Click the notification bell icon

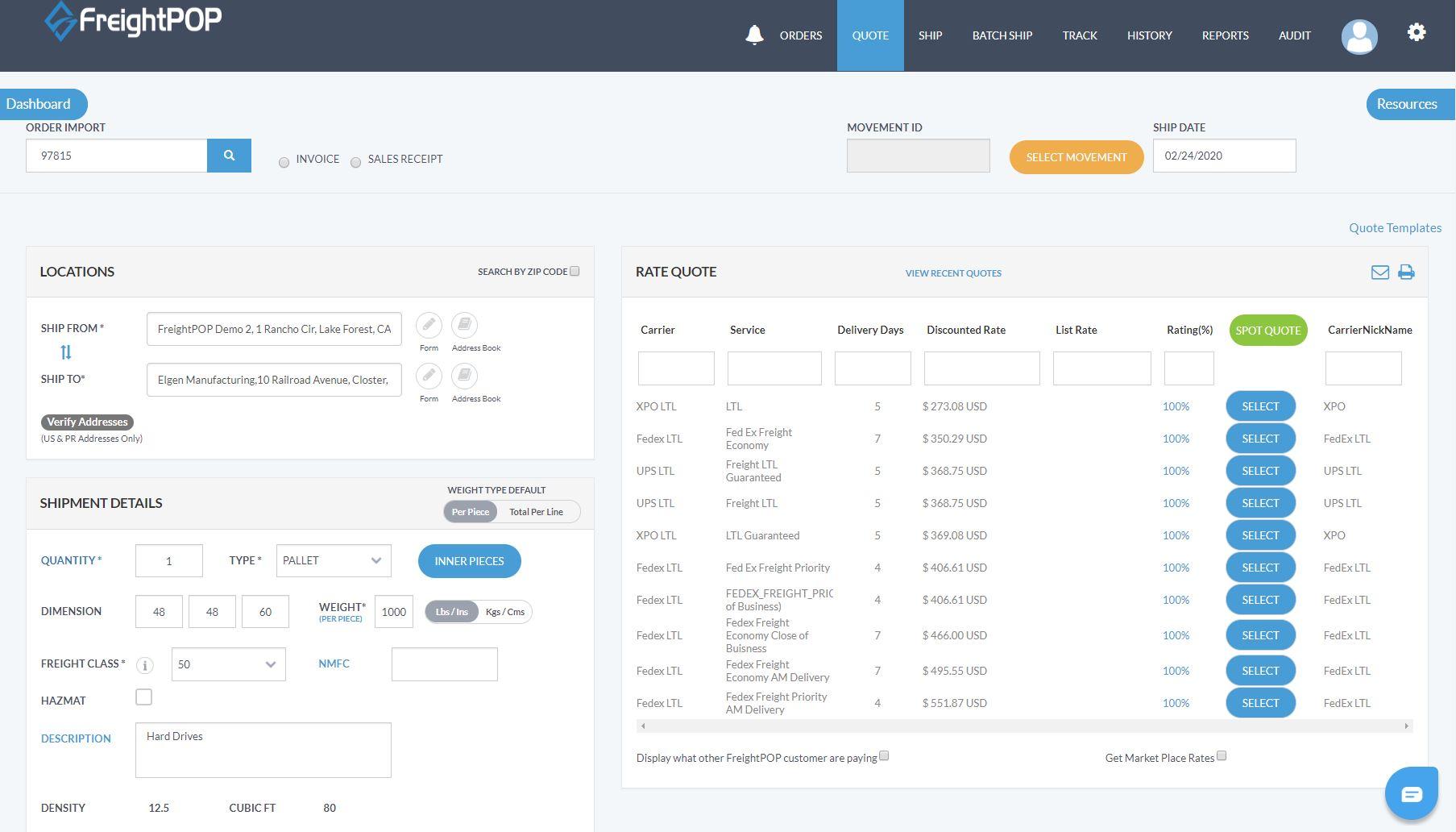coord(754,35)
